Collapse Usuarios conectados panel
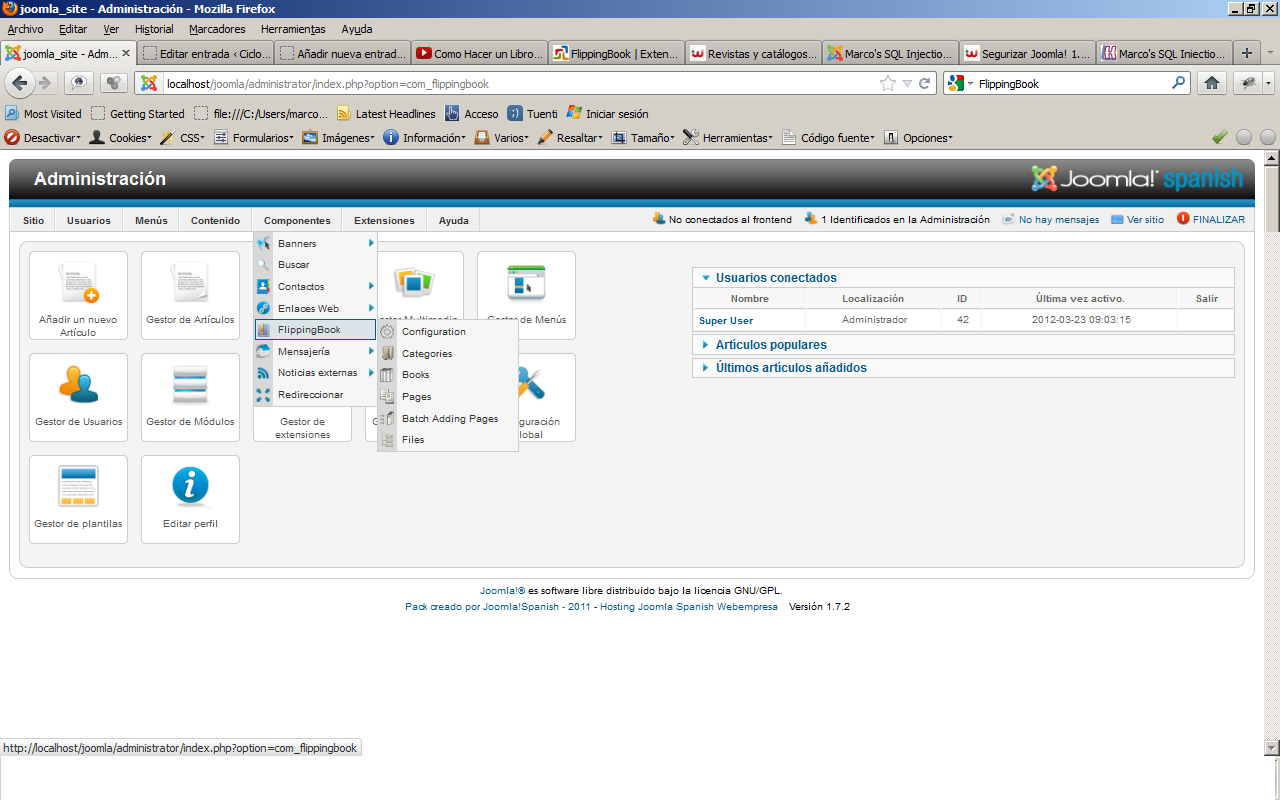The image size is (1280, 800). coord(775,278)
